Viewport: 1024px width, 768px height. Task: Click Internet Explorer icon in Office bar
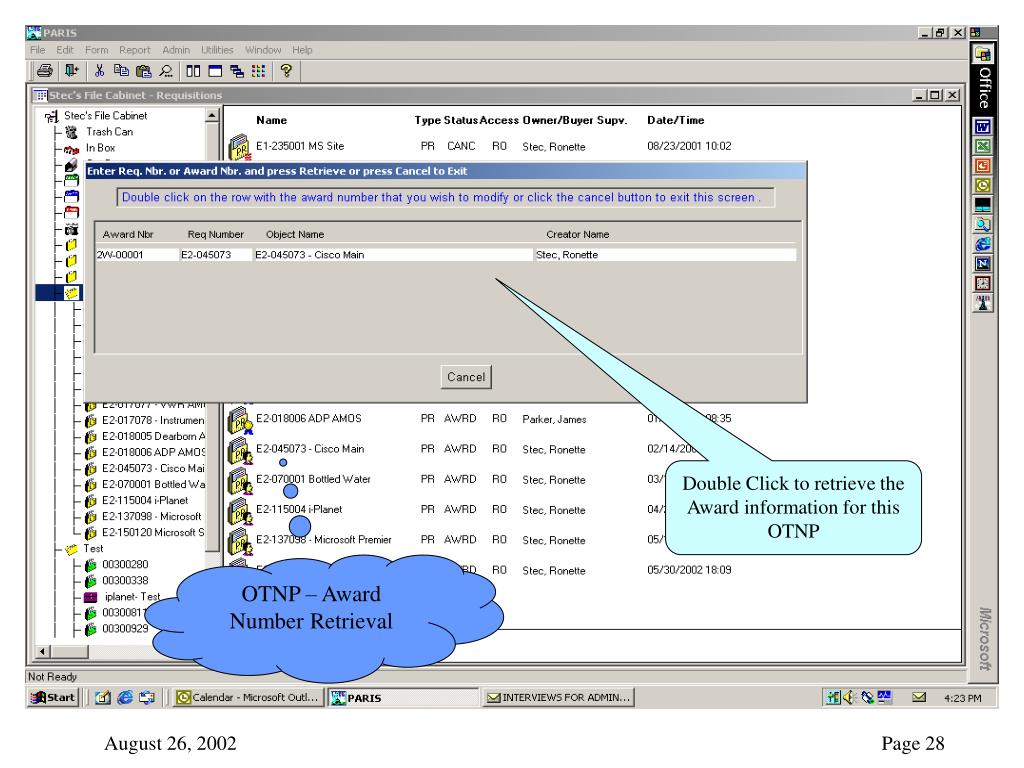[982, 244]
